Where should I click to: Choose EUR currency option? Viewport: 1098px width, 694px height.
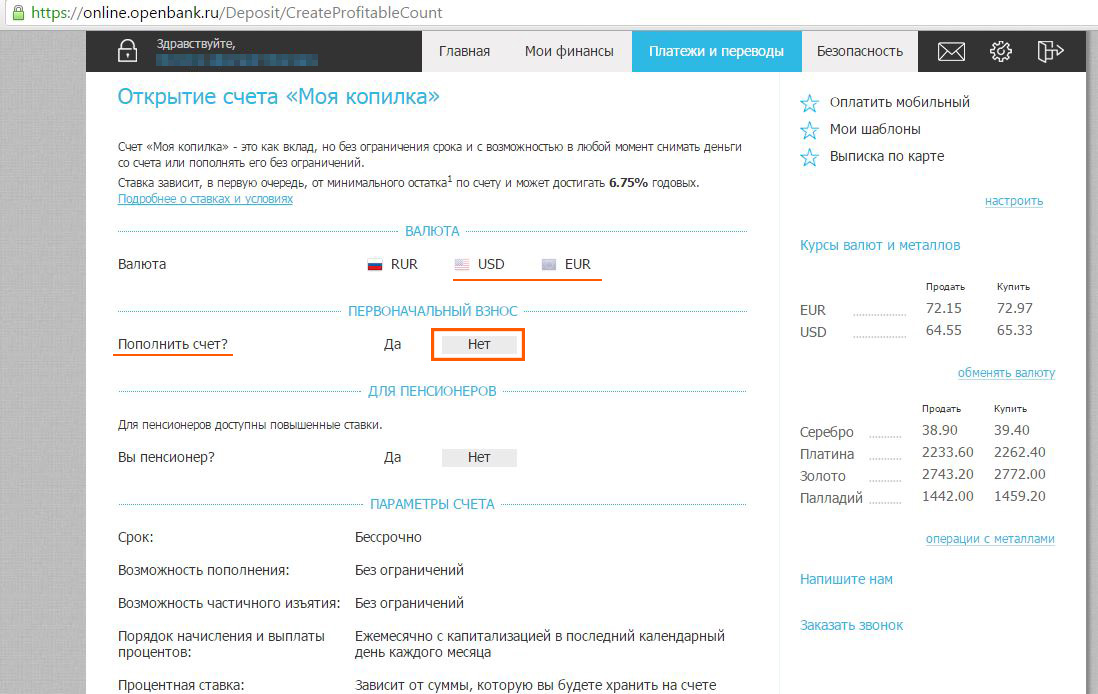(566, 265)
